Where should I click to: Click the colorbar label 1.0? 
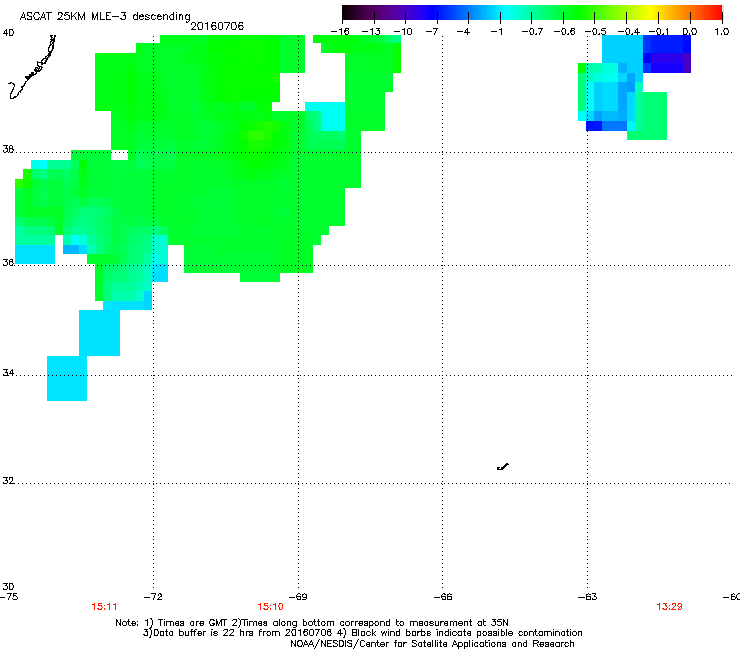(722, 32)
